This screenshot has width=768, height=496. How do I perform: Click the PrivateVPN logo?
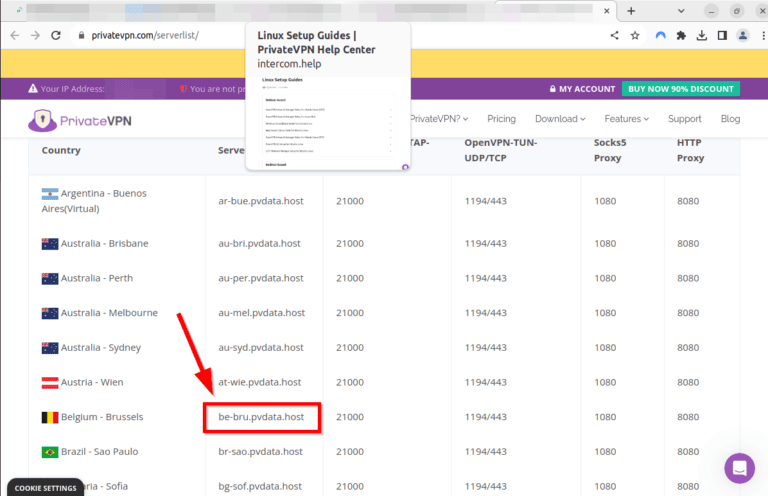pyautogui.click(x=80, y=120)
